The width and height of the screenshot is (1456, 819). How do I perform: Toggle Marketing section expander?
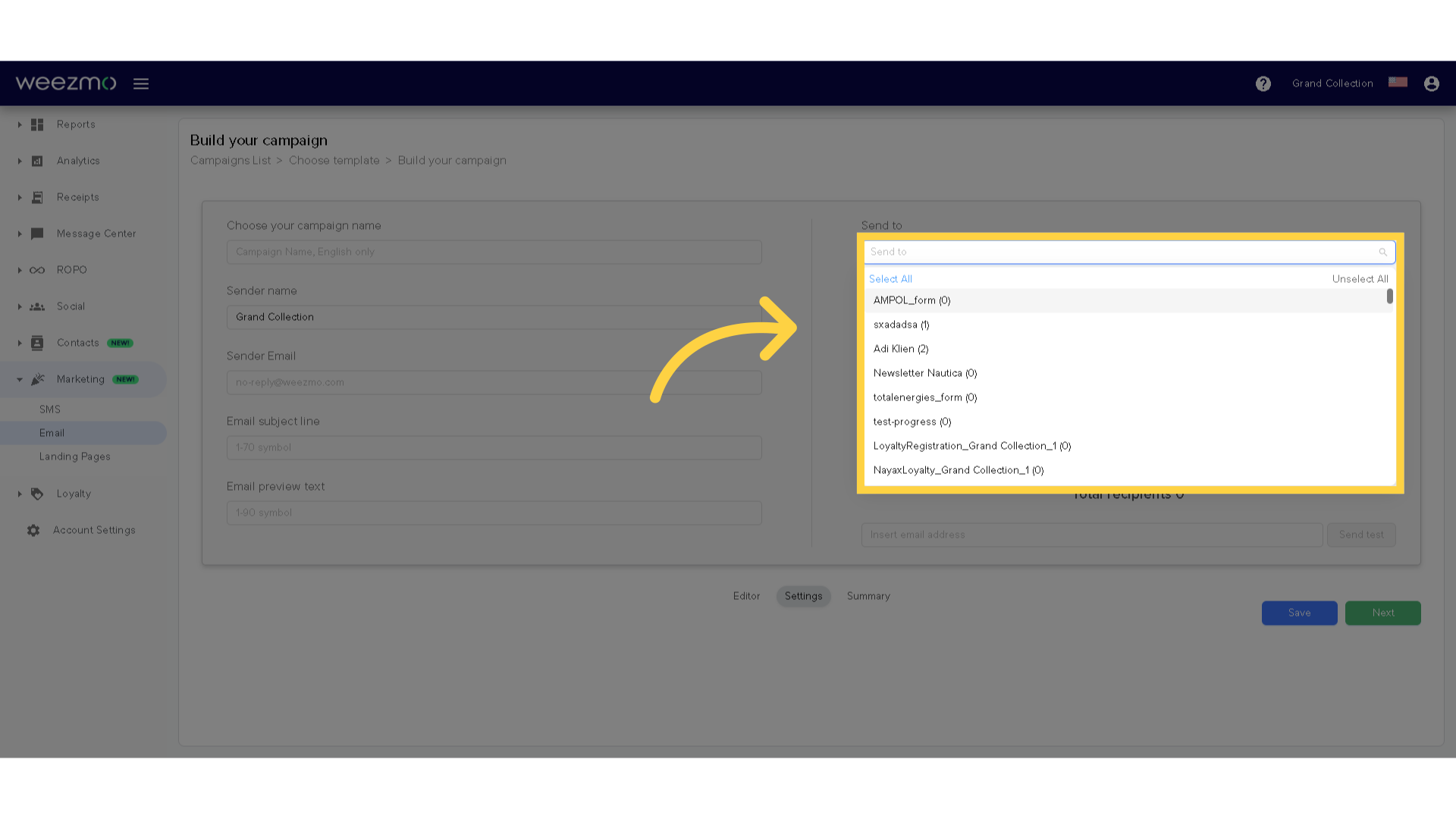click(x=19, y=379)
